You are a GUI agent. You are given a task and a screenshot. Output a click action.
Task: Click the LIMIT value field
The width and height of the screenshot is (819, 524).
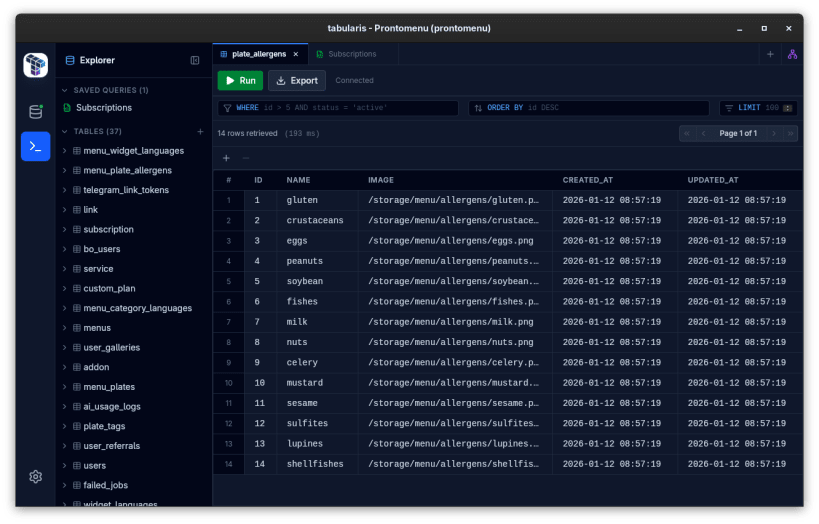coord(771,108)
